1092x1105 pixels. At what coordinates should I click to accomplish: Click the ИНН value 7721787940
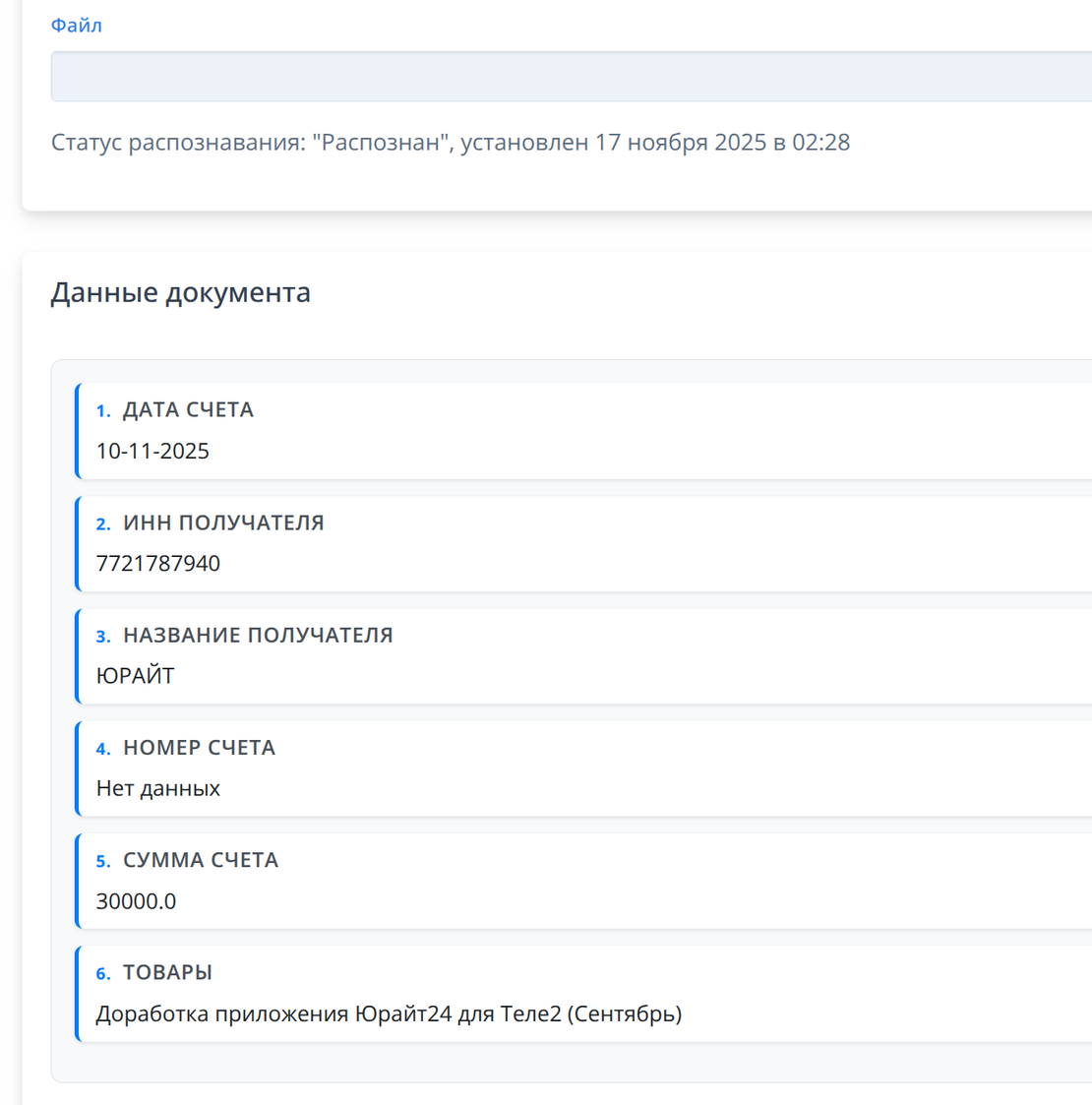[x=159, y=564]
